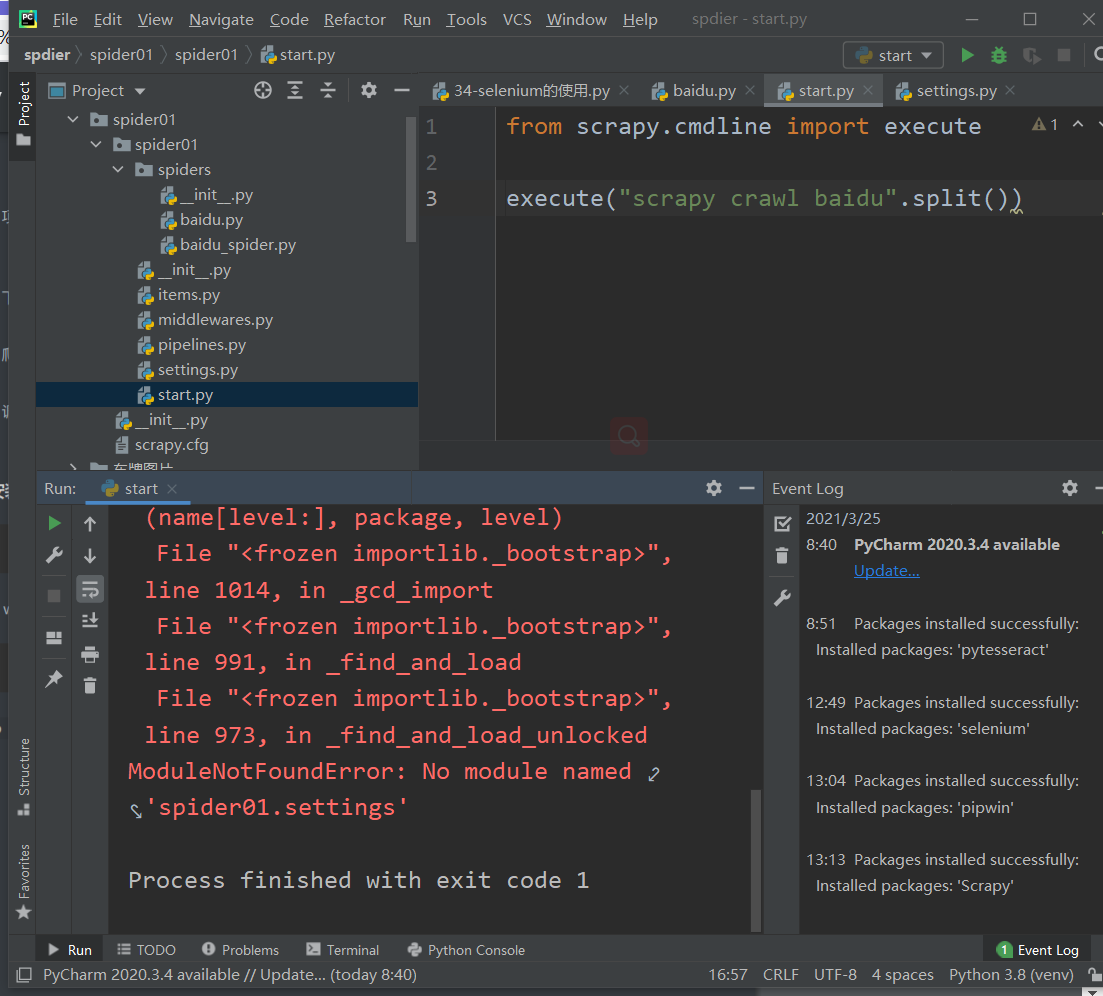Click the 'spdier' breadcrumb in the navigation bar
Image resolution: width=1103 pixels, height=996 pixels.
(46, 55)
